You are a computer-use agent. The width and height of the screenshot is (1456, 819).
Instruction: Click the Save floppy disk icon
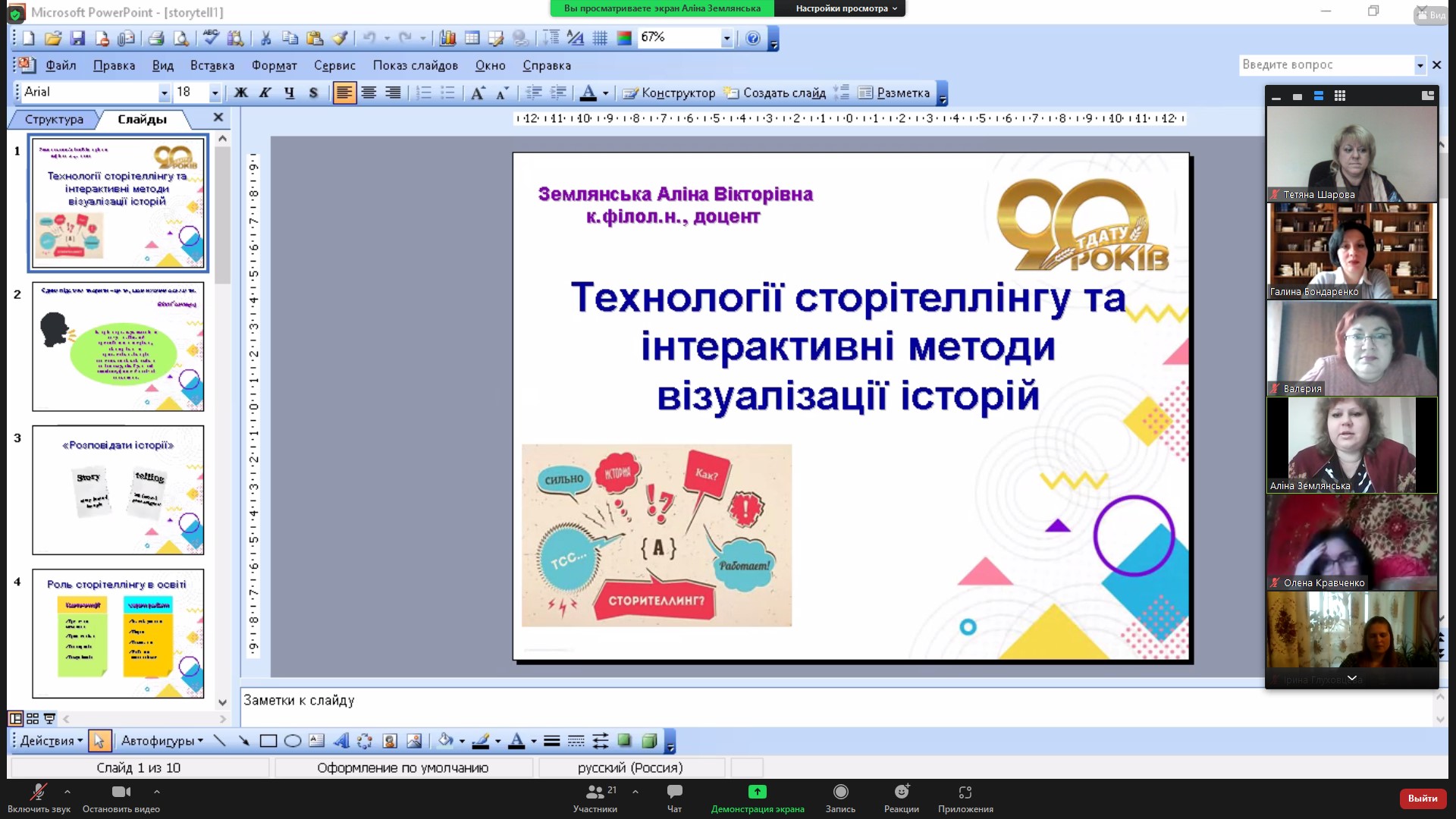77,38
